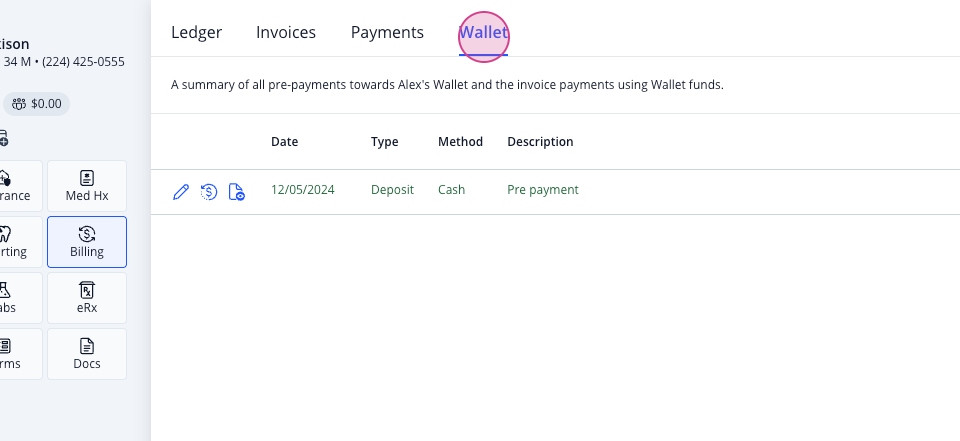Viewport: 960px width, 441px height.
Task: Sort by the Date column header
Action: (285, 141)
